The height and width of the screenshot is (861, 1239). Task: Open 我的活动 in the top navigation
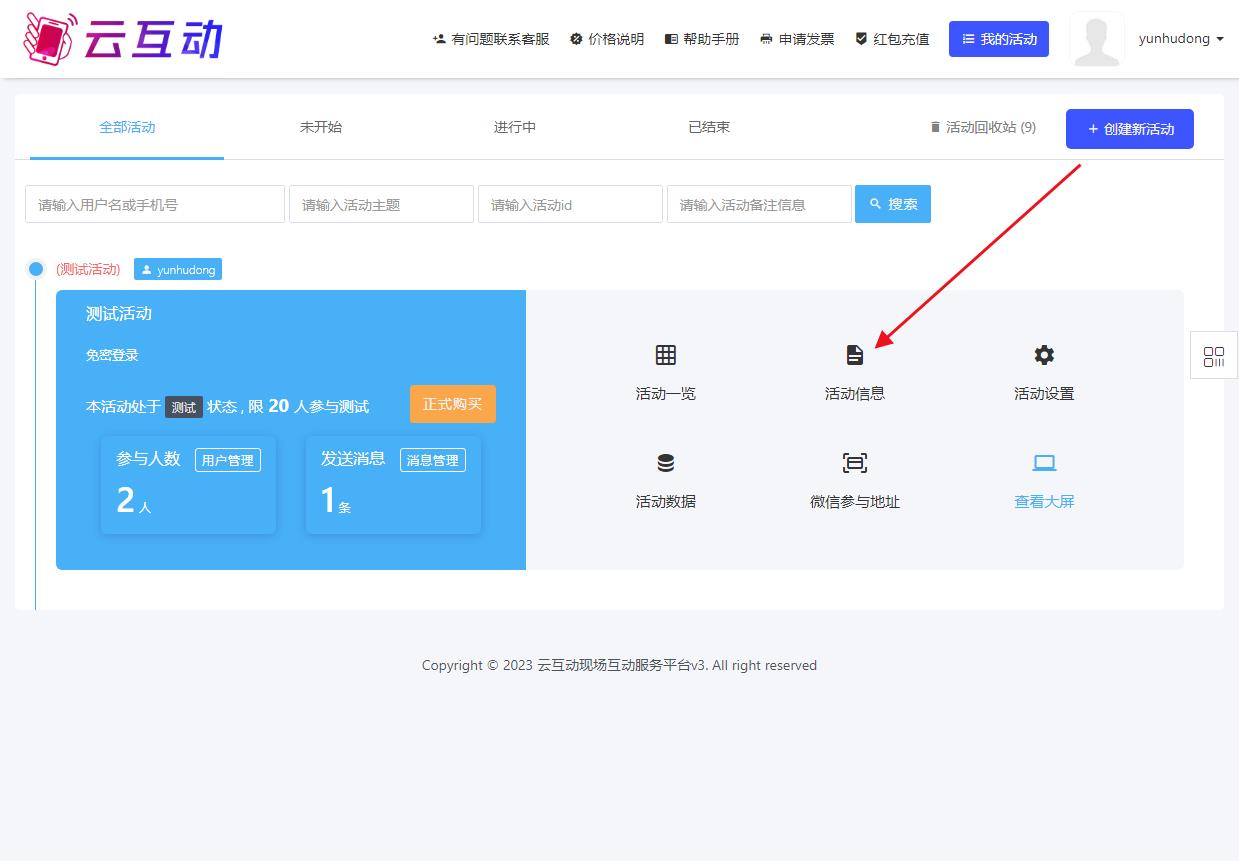click(x=998, y=39)
